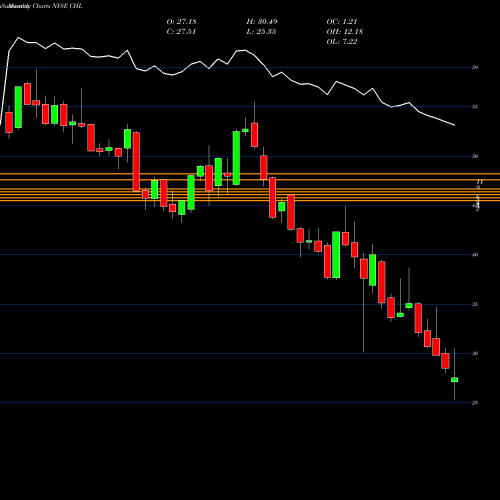Click the 55 price axis label
500x500 pixels.
475,107
